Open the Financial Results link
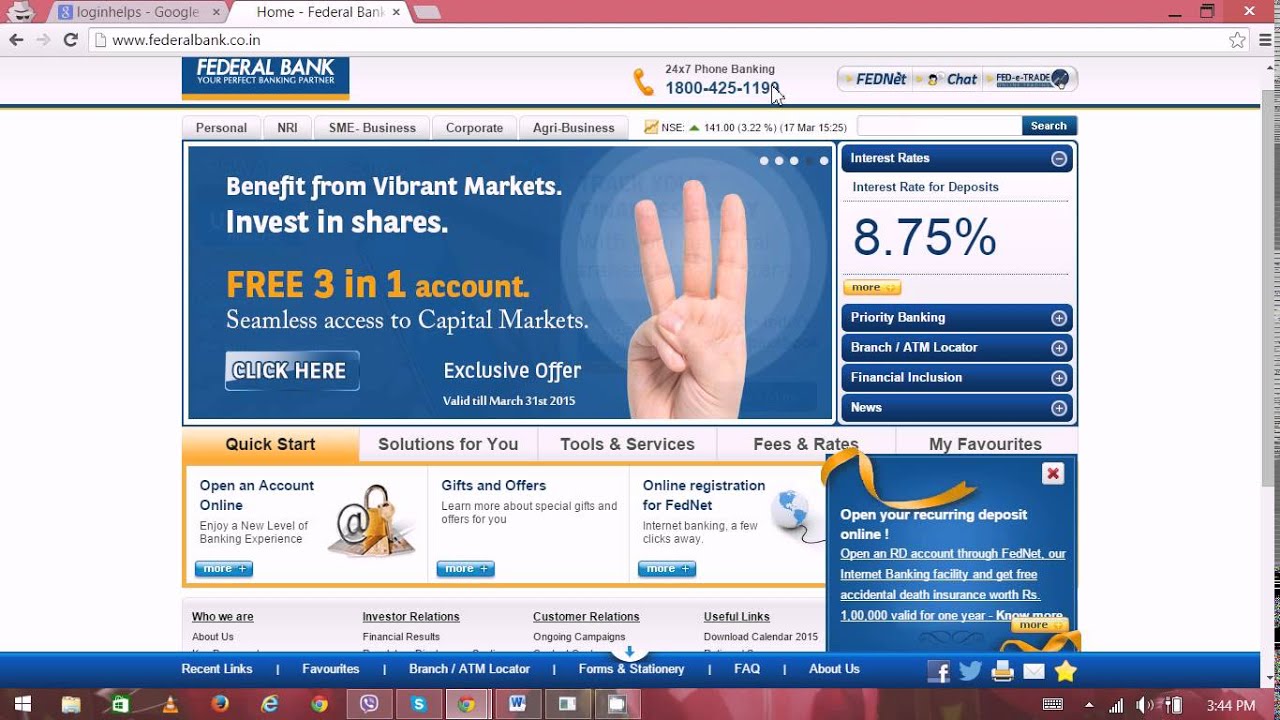This screenshot has height=720, width=1280. coord(401,637)
